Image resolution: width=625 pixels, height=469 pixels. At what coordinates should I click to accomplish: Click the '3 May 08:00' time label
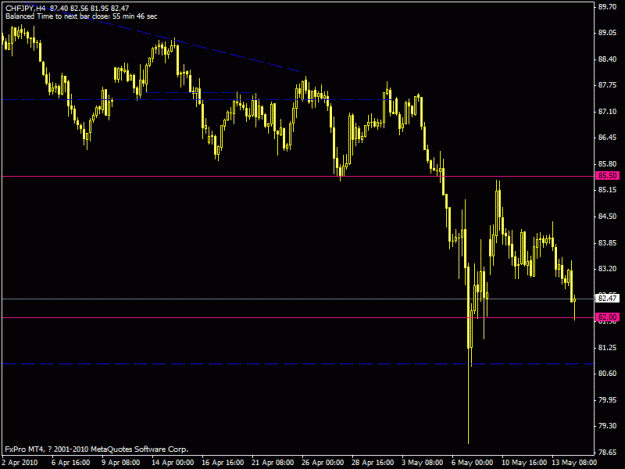point(423,463)
